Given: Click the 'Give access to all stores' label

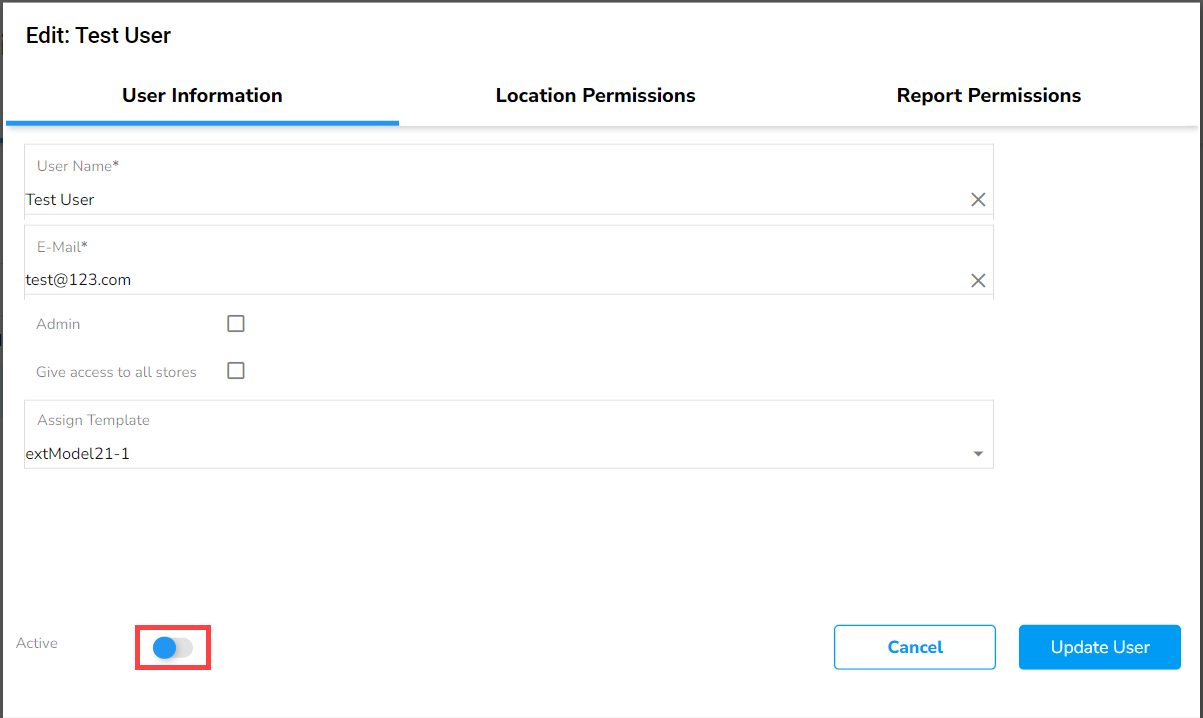Looking at the screenshot, I should 116,372.
